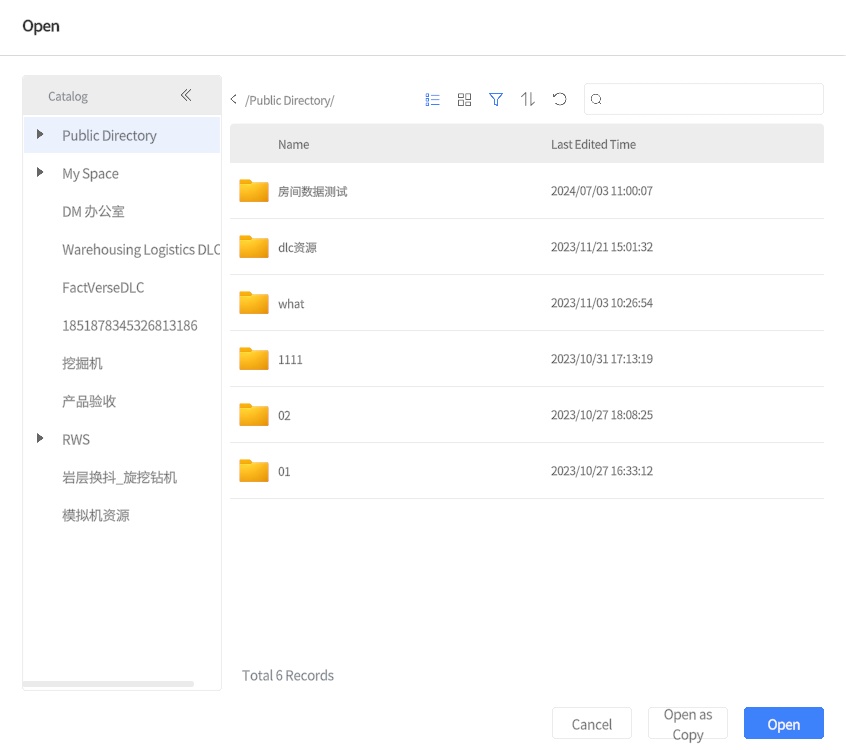The image size is (846, 750).
Task: Expand the Public Directory tree node
Action: point(40,135)
